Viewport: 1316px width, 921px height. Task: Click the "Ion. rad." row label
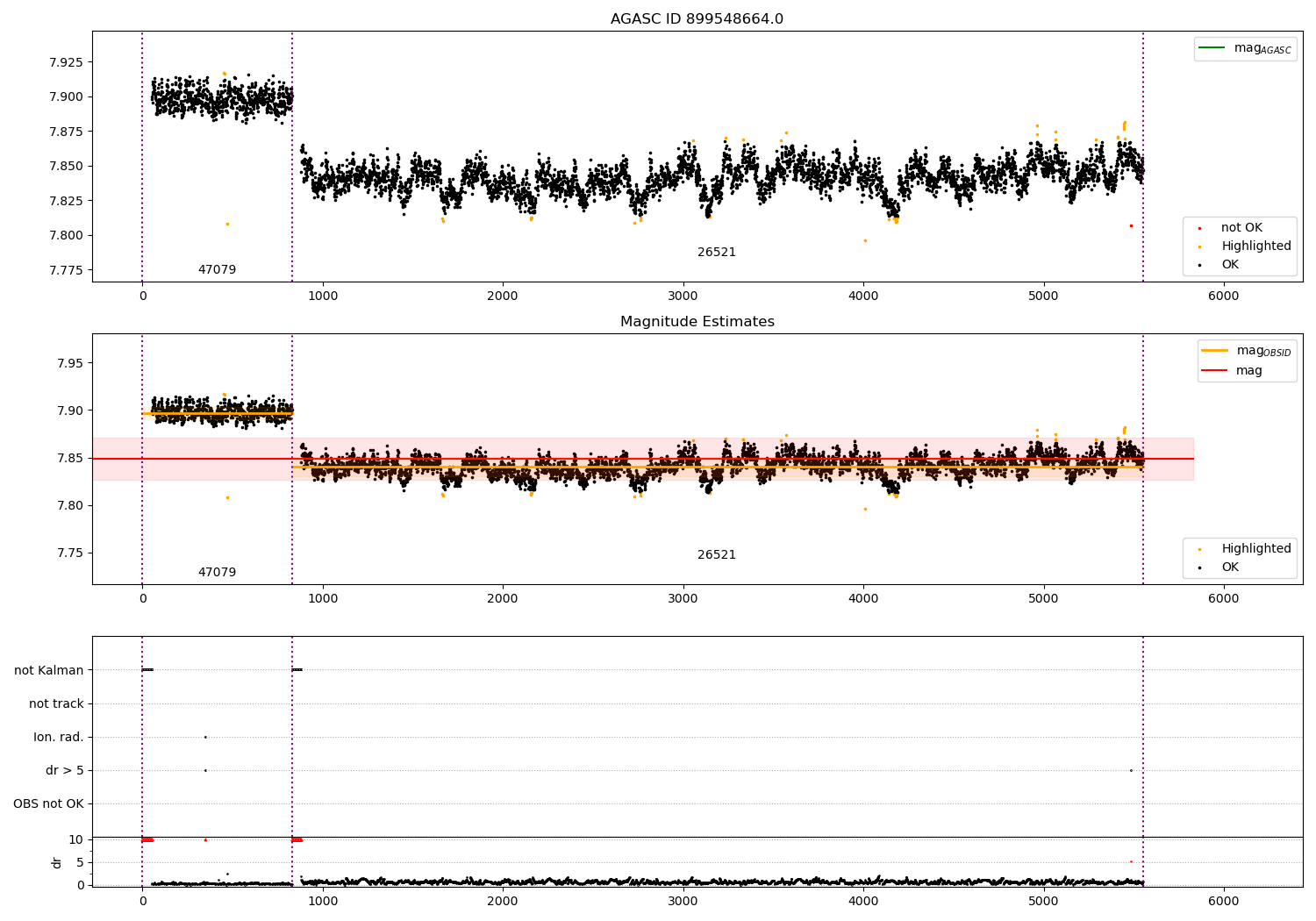[x=59, y=738]
